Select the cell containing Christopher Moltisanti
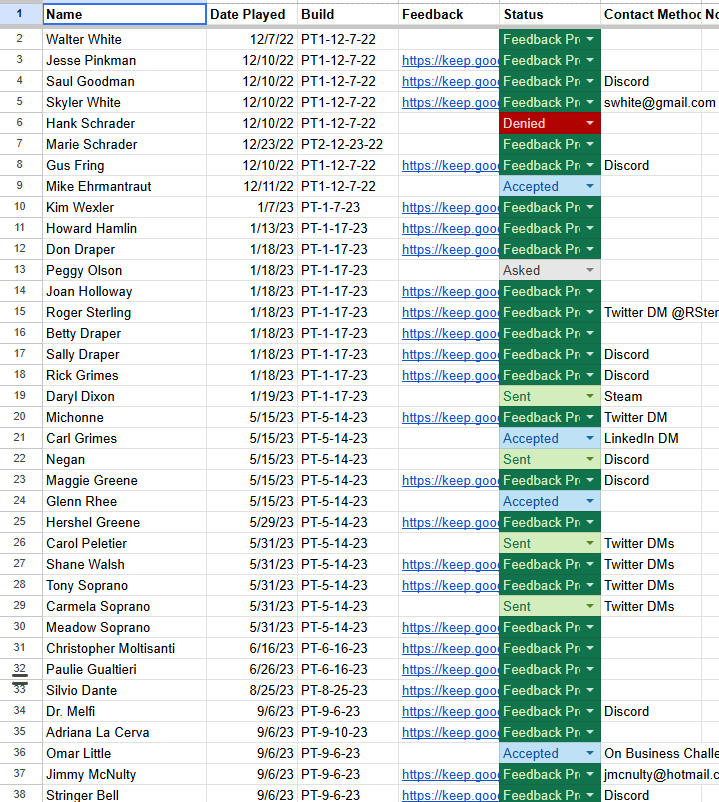 click(125, 648)
